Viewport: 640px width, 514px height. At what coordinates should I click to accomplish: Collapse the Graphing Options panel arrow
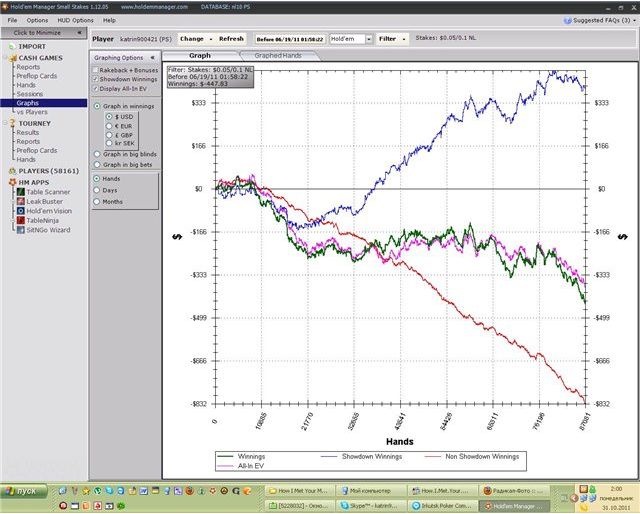click(152, 58)
